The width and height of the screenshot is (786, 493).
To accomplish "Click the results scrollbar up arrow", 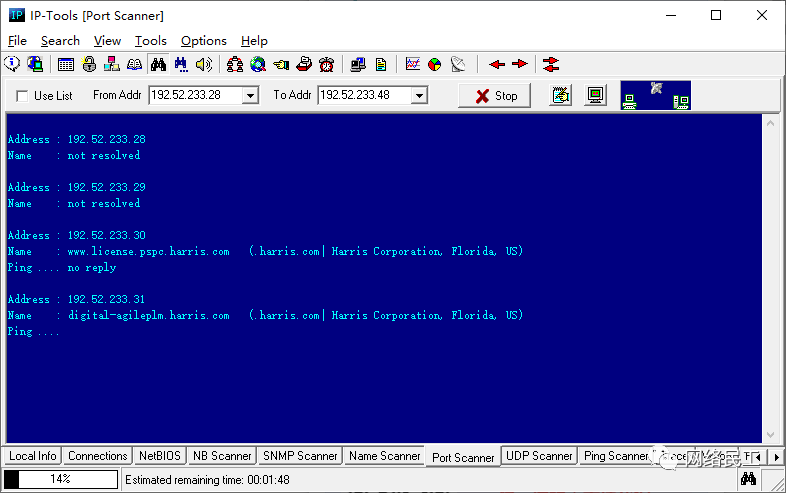I will (770, 123).
